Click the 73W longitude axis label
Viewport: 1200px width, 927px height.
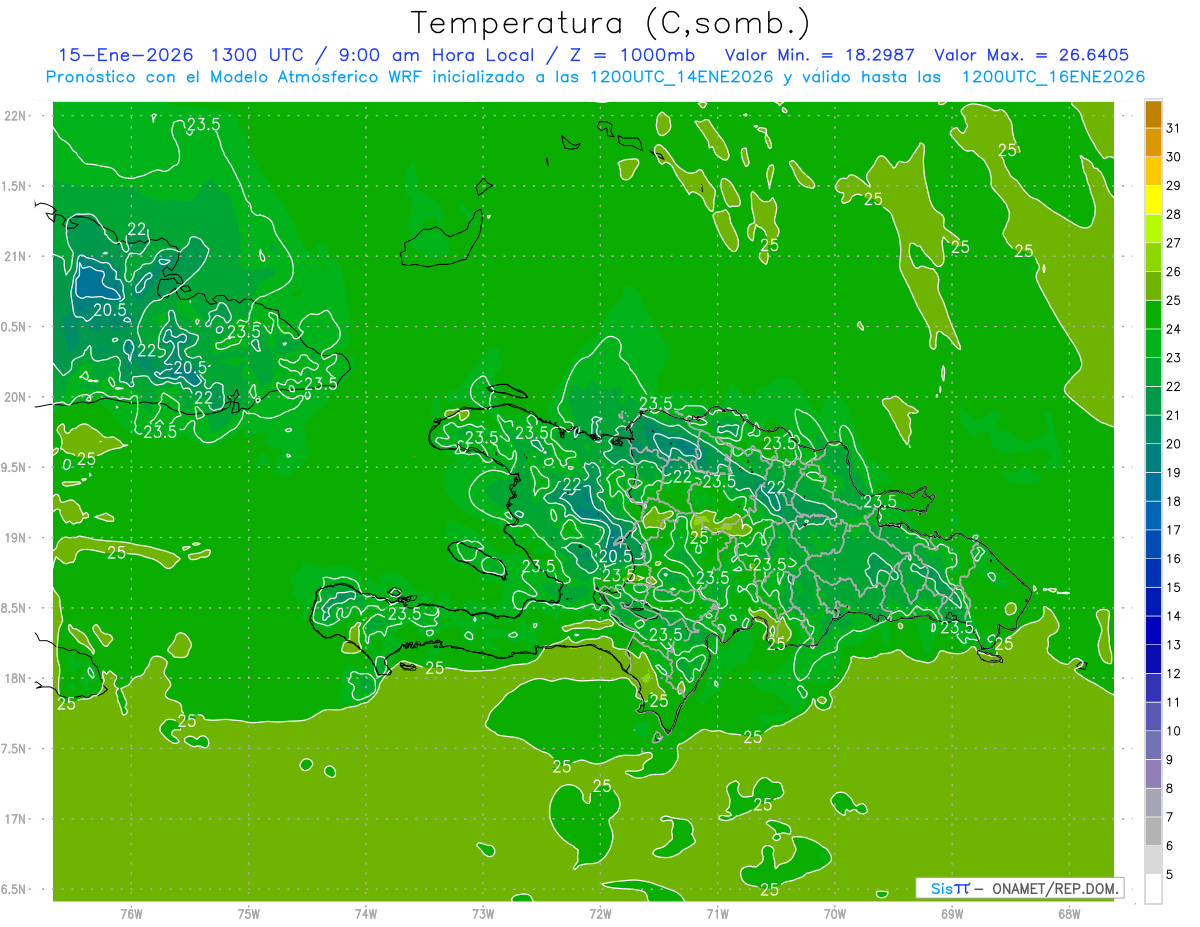click(x=483, y=914)
